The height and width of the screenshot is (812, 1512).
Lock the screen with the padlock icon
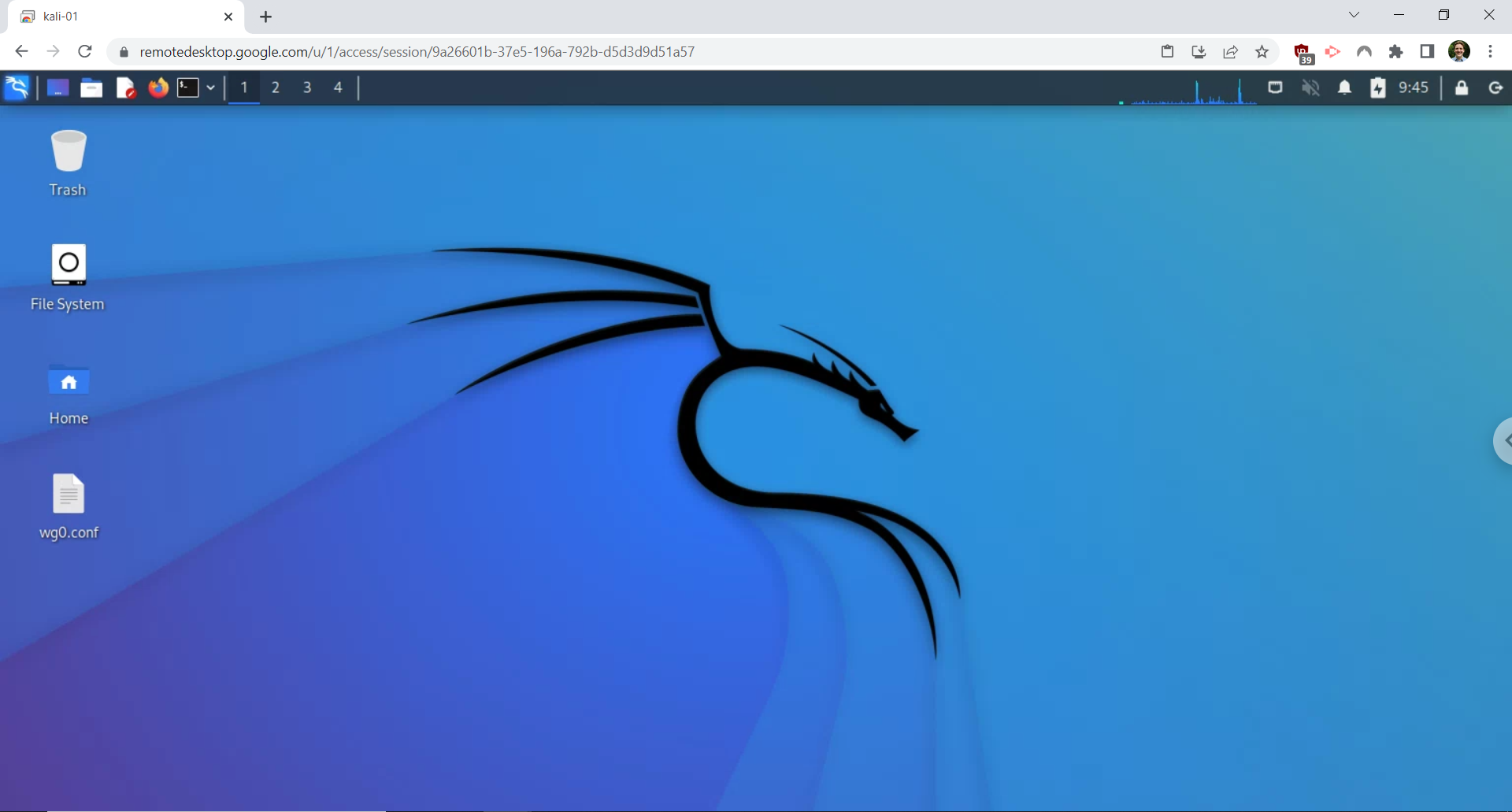(x=1462, y=87)
